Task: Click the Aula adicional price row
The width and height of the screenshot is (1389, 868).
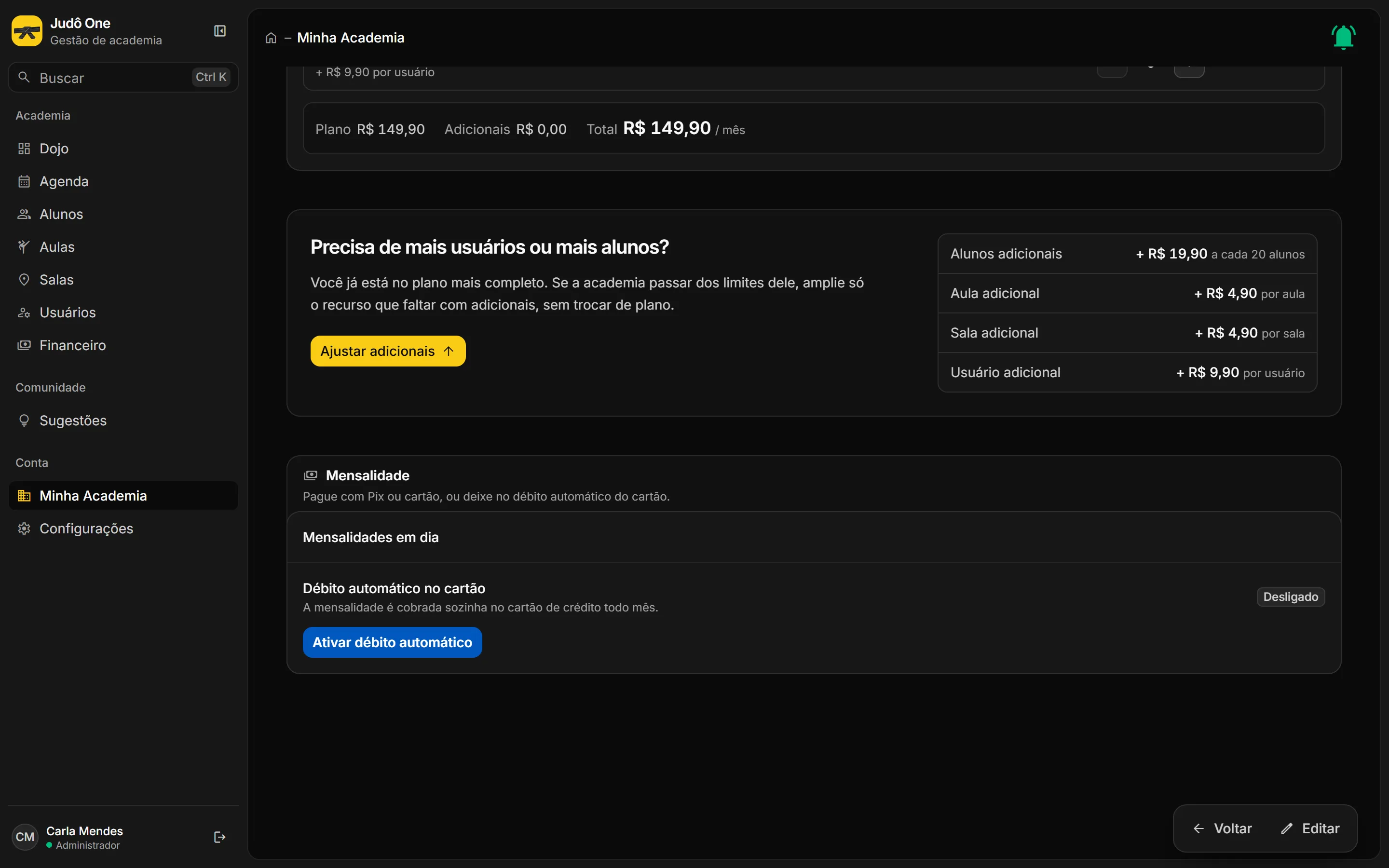Action: pos(1127,293)
